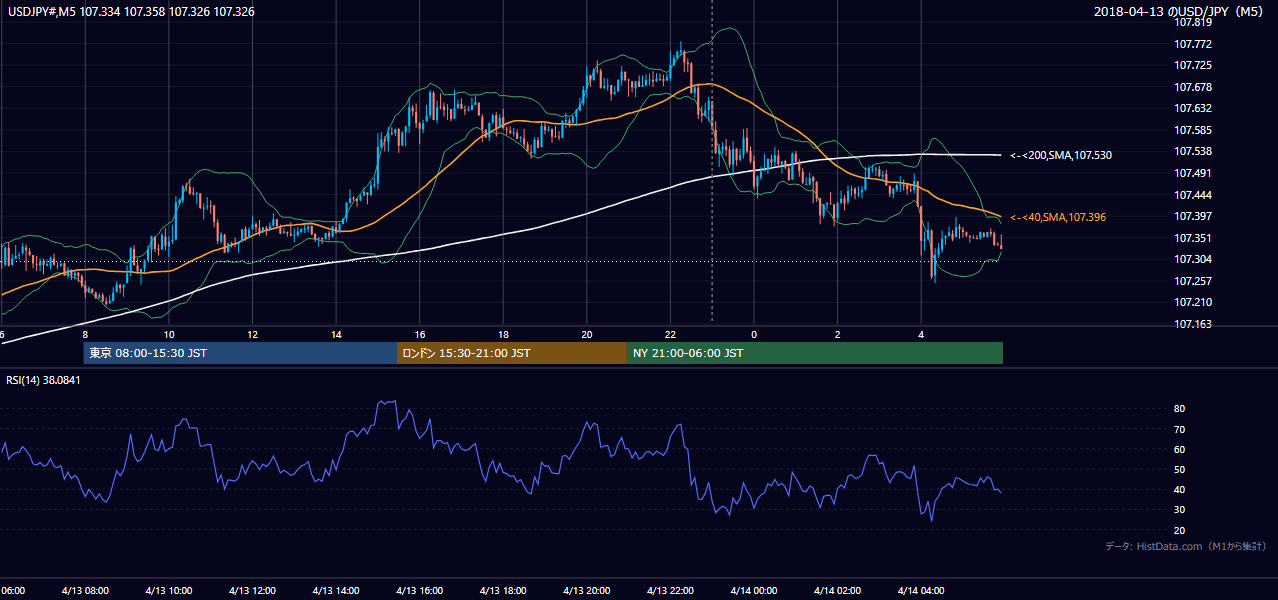Image resolution: width=1278 pixels, height=600 pixels.
Task: Click bottom date label 4/13 14:00
Action: pos(336,590)
